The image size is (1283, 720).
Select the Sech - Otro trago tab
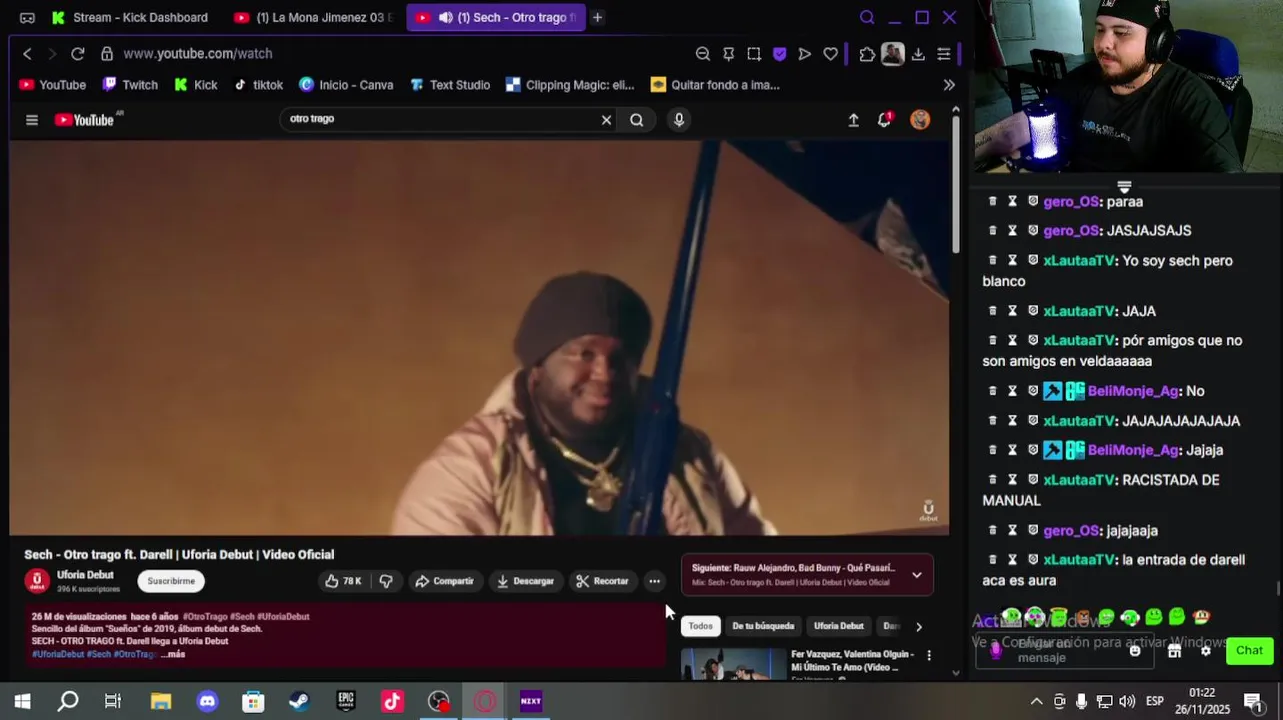pyautogui.click(x=495, y=17)
